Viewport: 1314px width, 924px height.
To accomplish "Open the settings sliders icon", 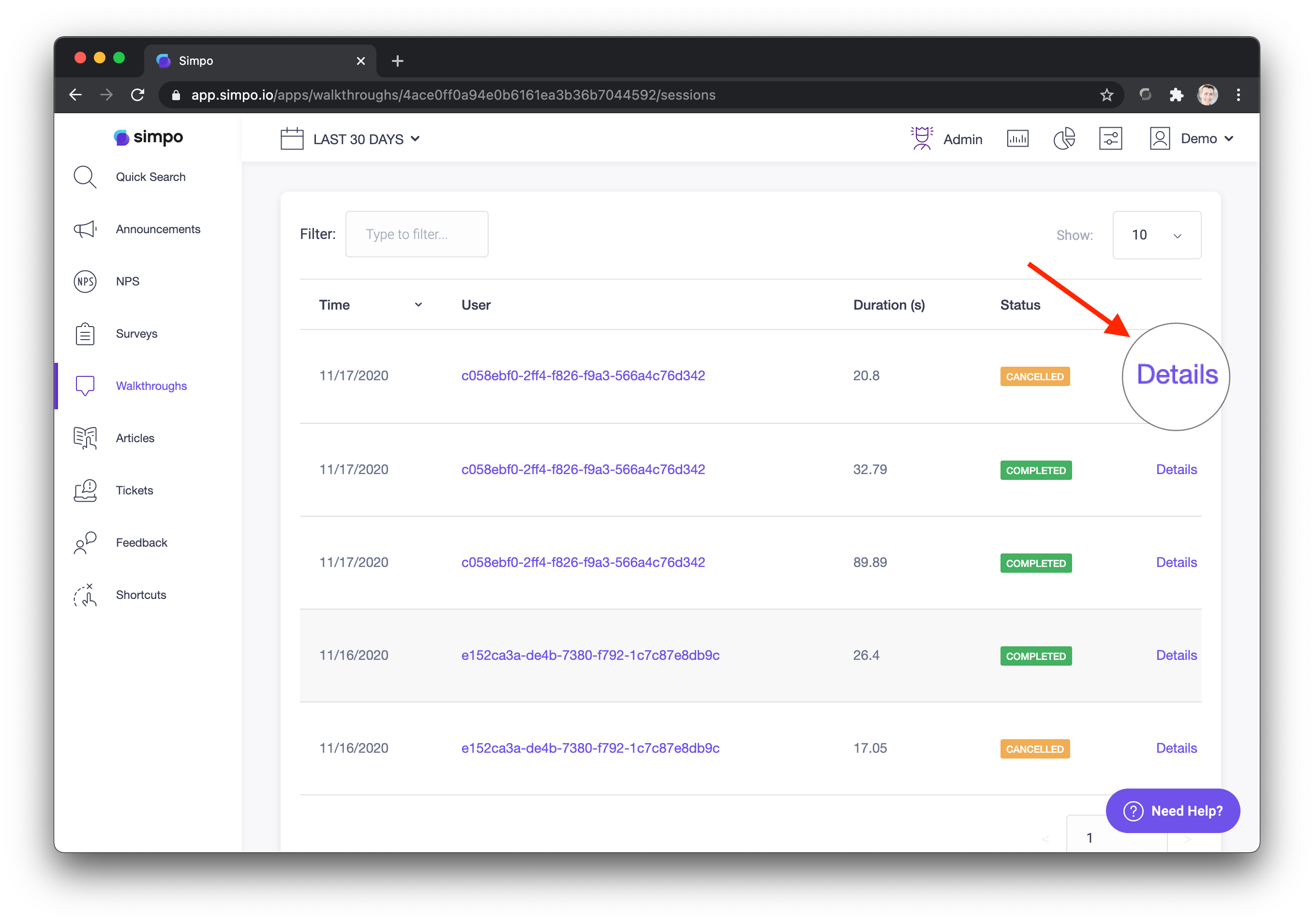I will (x=1110, y=138).
